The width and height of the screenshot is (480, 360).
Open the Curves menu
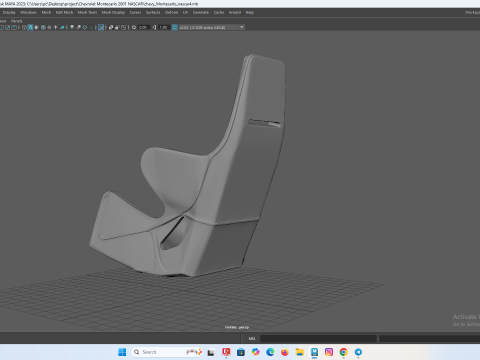pyautogui.click(x=135, y=12)
